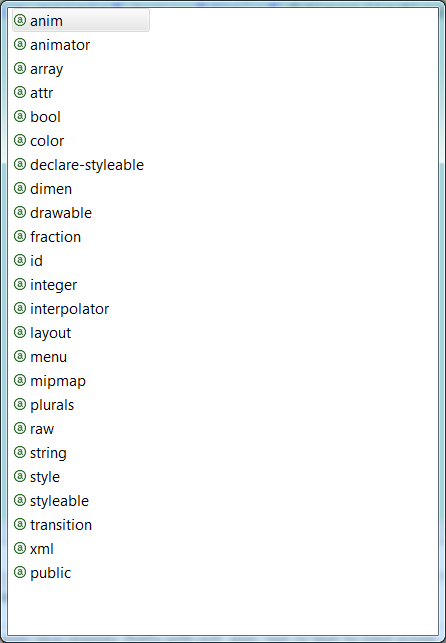The height and width of the screenshot is (643, 446).
Task: Click the icon next to raw
Action: (20, 428)
